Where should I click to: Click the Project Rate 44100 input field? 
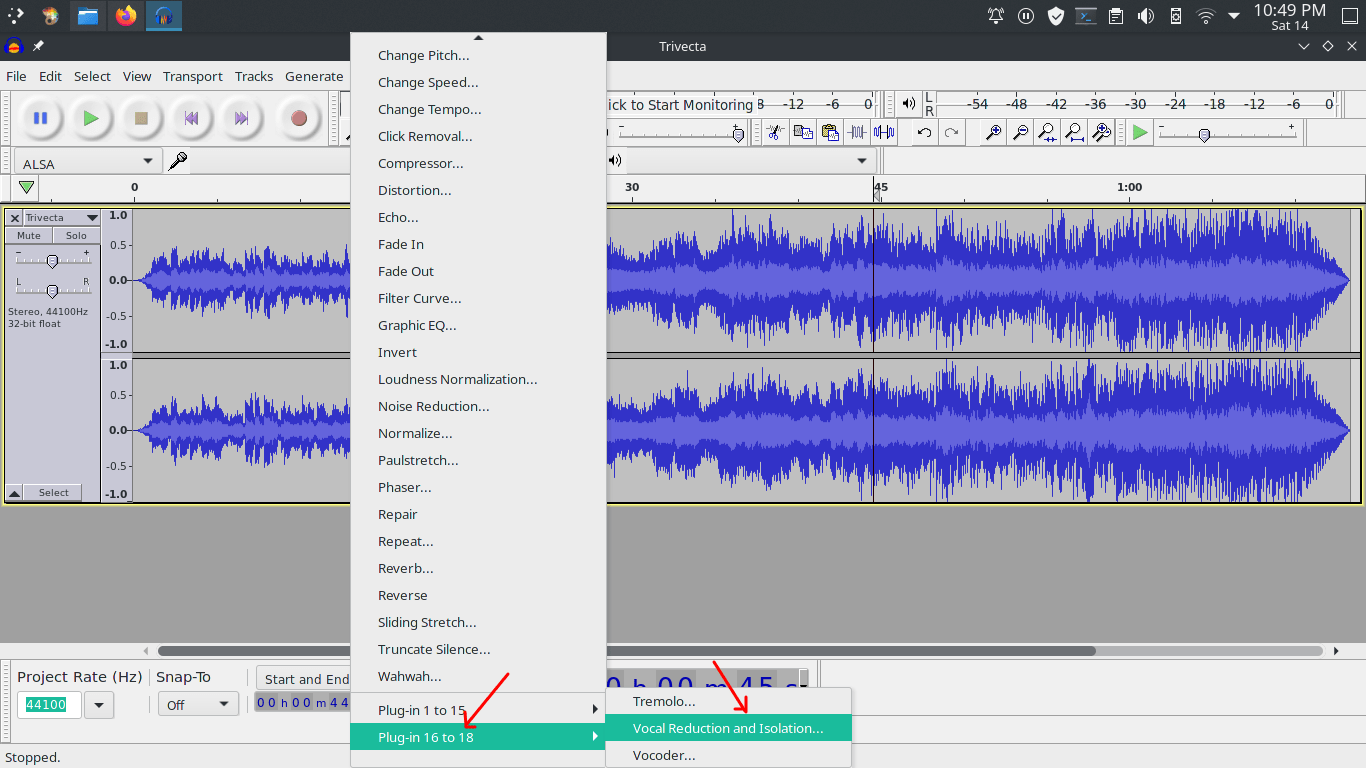click(x=49, y=705)
